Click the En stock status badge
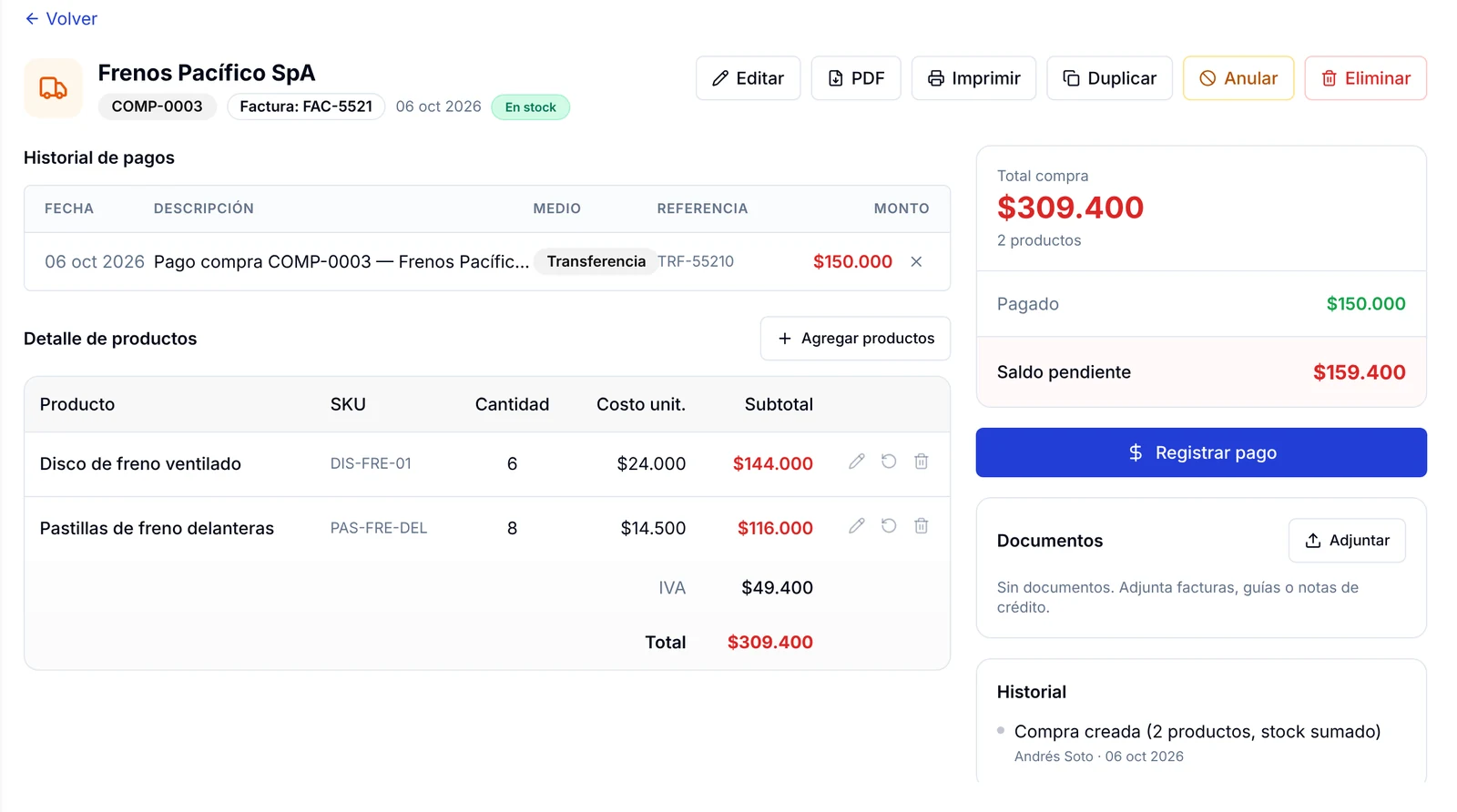The width and height of the screenshot is (1457, 812). tap(531, 107)
